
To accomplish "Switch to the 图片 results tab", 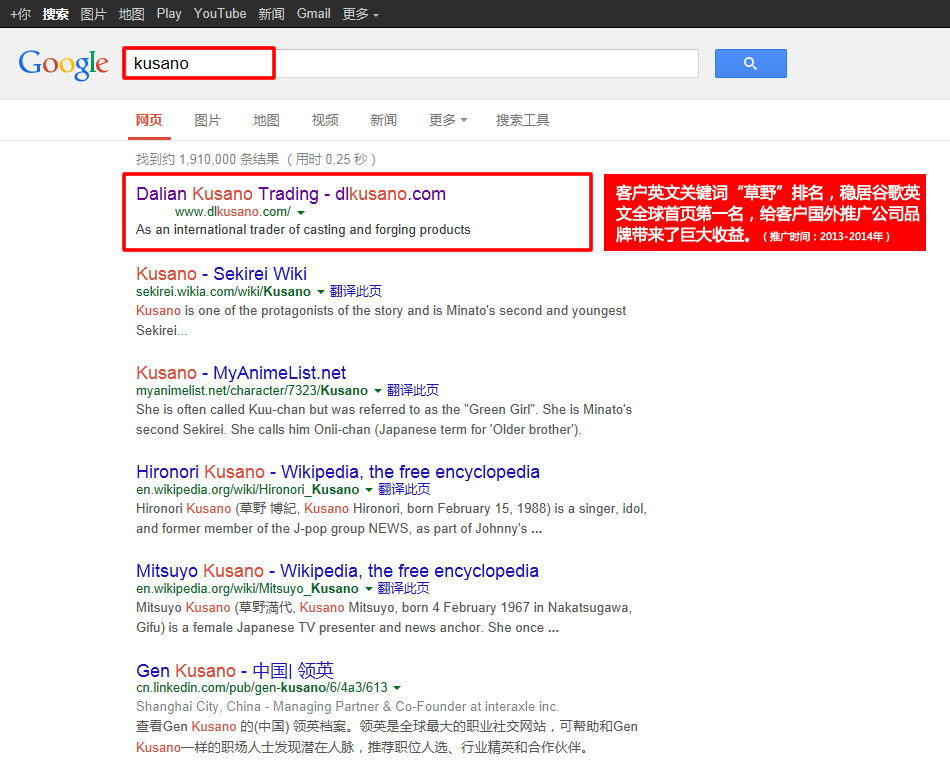I will coord(208,120).
